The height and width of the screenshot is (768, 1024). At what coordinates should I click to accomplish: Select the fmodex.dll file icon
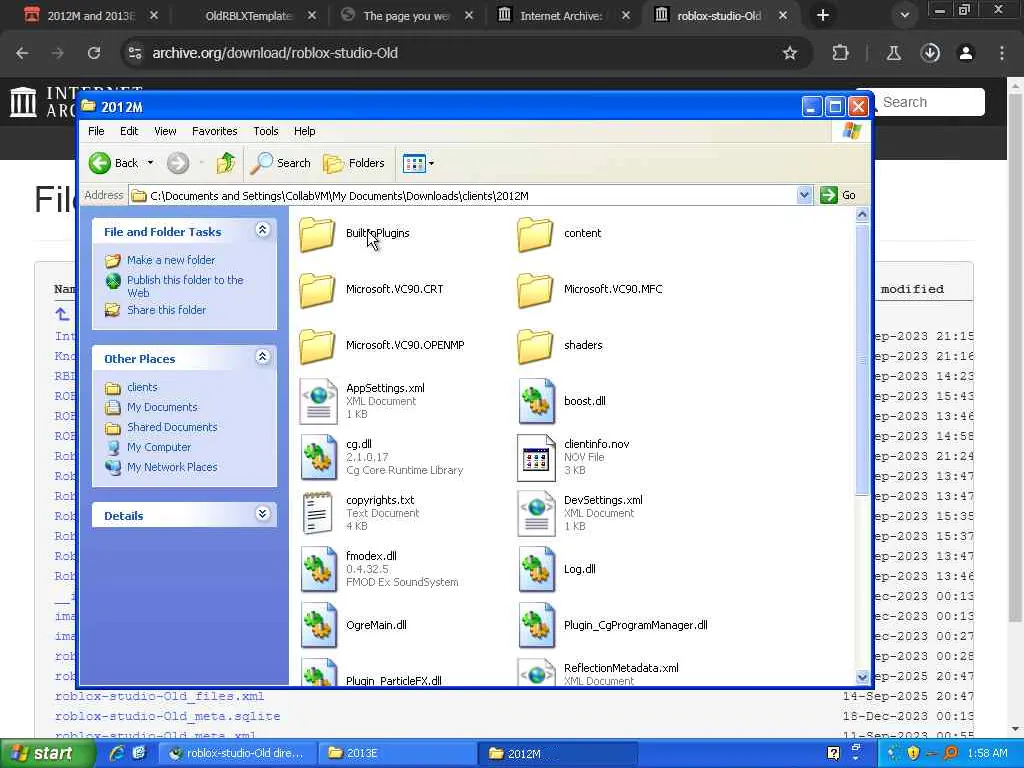click(x=318, y=570)
